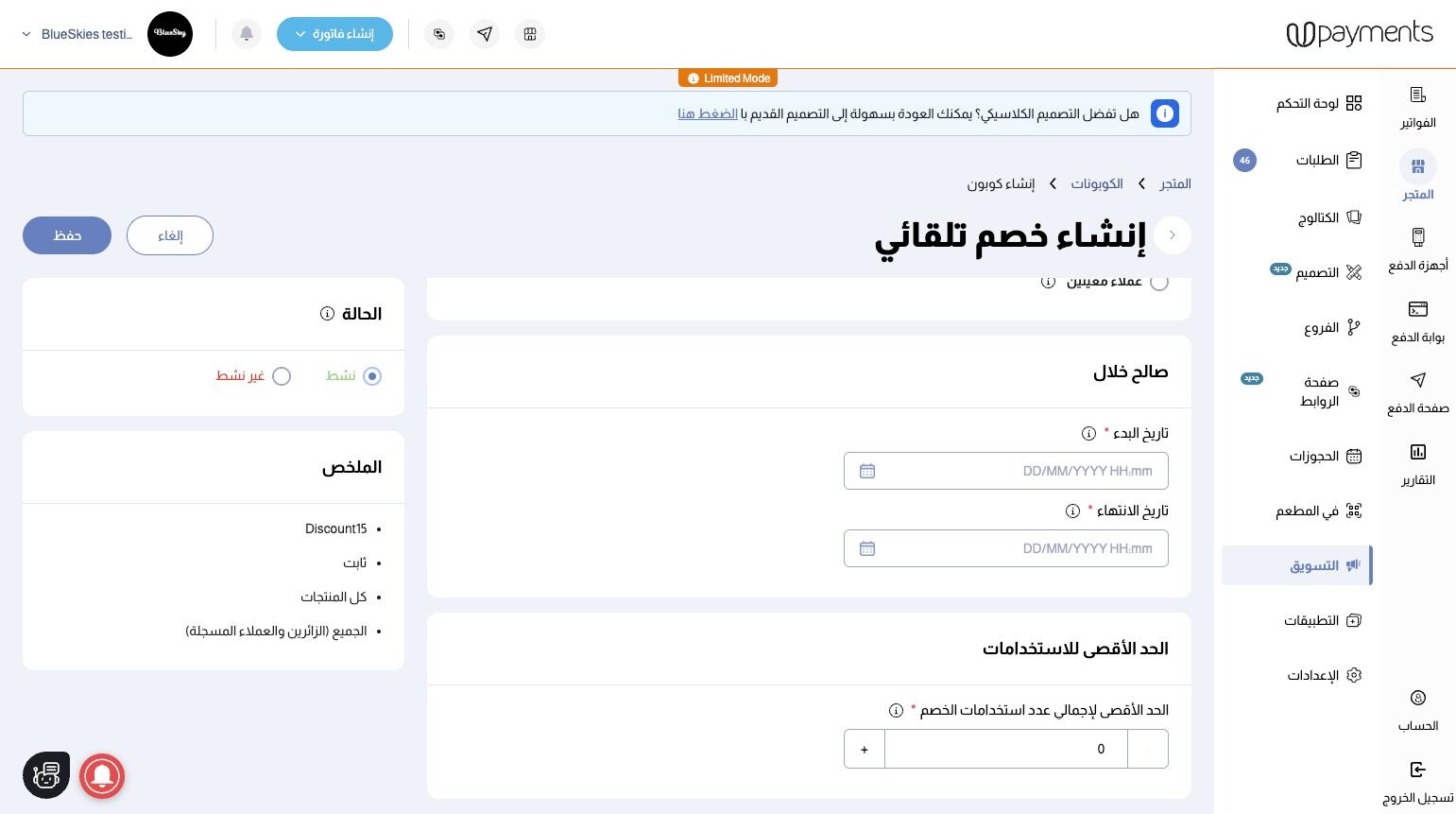Click the تاريخ البدء date input field

tap(1006, 471)
